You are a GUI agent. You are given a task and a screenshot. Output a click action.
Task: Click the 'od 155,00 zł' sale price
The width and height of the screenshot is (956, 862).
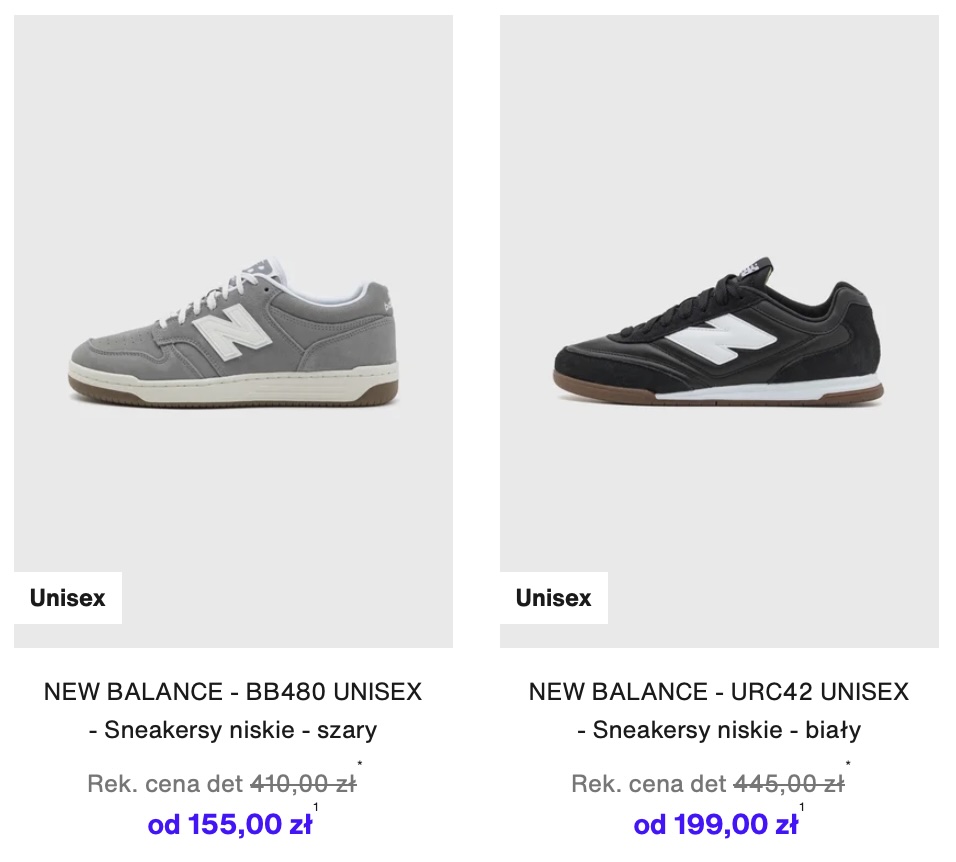(229, 824)
